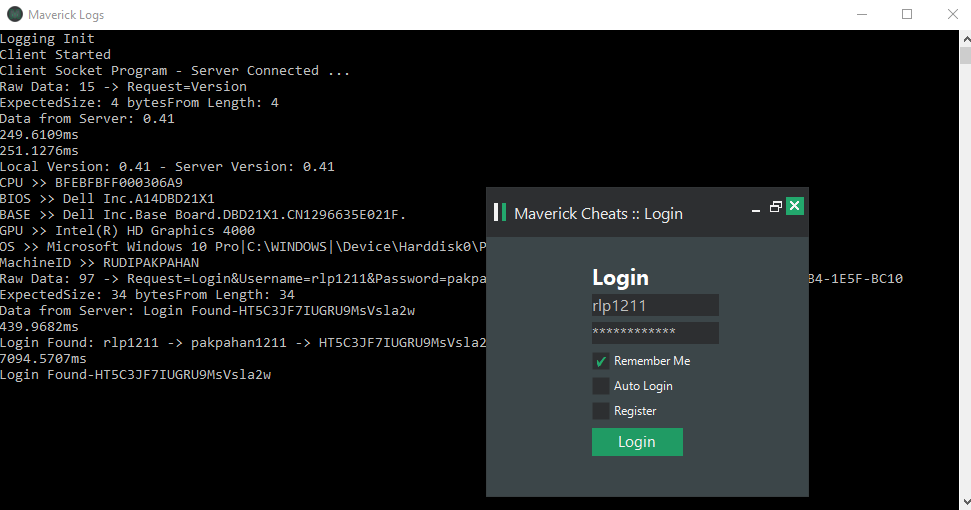Image resolution: width=971 pixels, height=510 pixels.
Task: Focus the username field containing rlp1211
Action: pyautogui.click(x=655, y=305)
